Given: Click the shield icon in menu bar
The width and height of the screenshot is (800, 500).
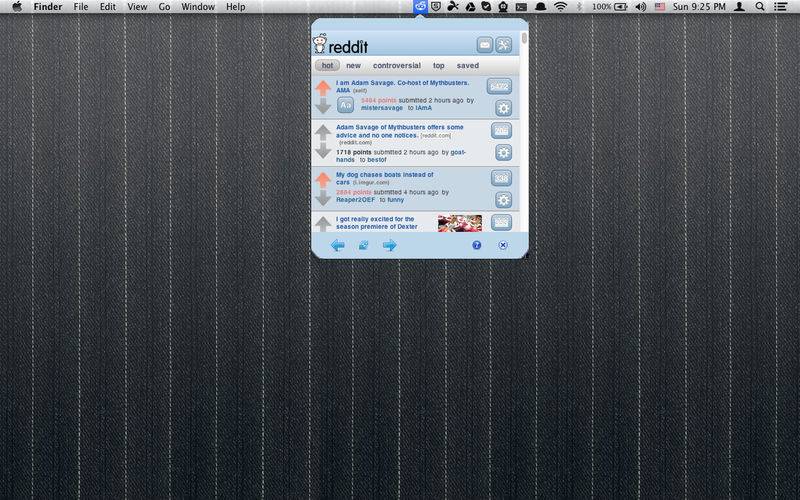Looking at the screenshot, I should [x=436, y=7].
